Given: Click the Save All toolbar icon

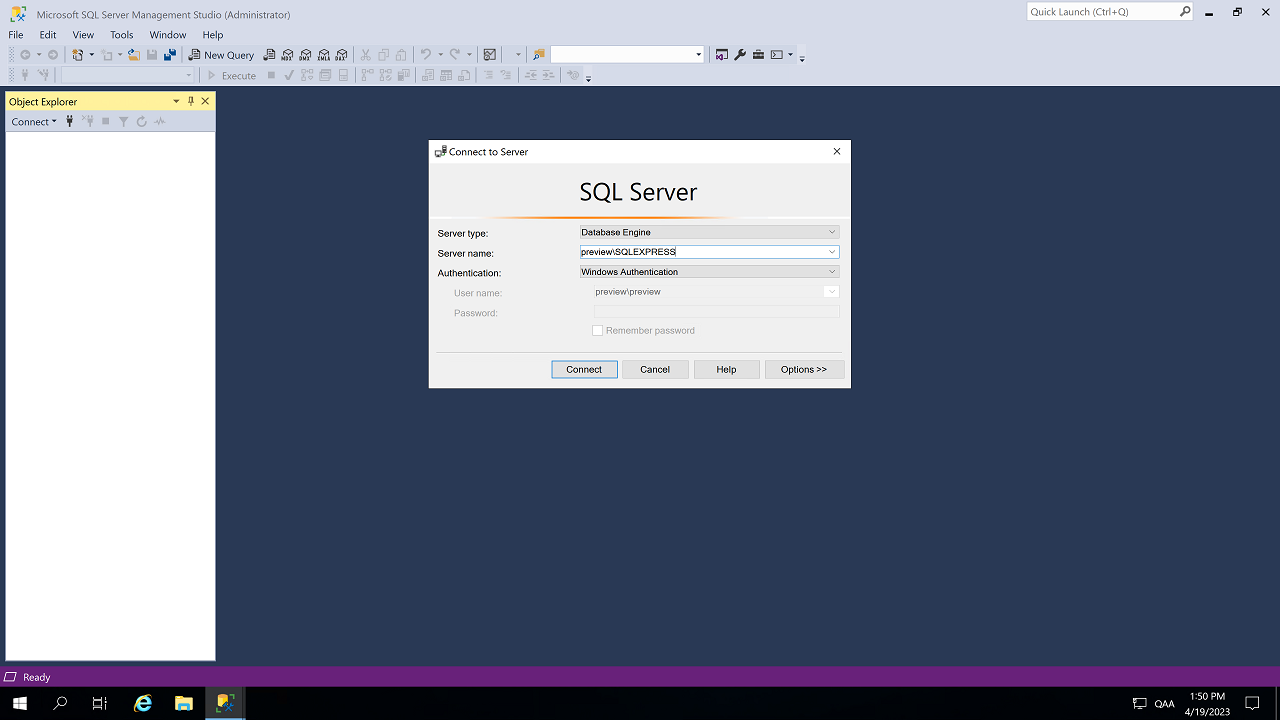Looking at the screenshot, I should click(x=170, y=55).
